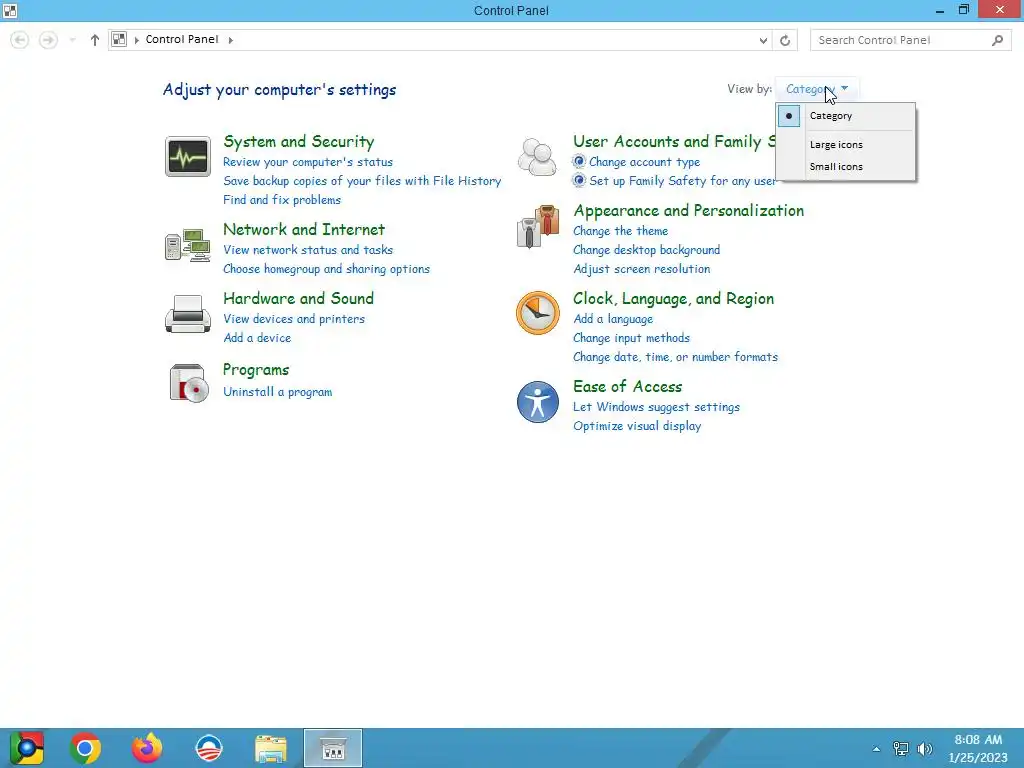Viewport: 1024px width, 768px height.
Task: Open Clock, Language, and Region clock icon
Action: pyautogui.click(x=537, y=313)
